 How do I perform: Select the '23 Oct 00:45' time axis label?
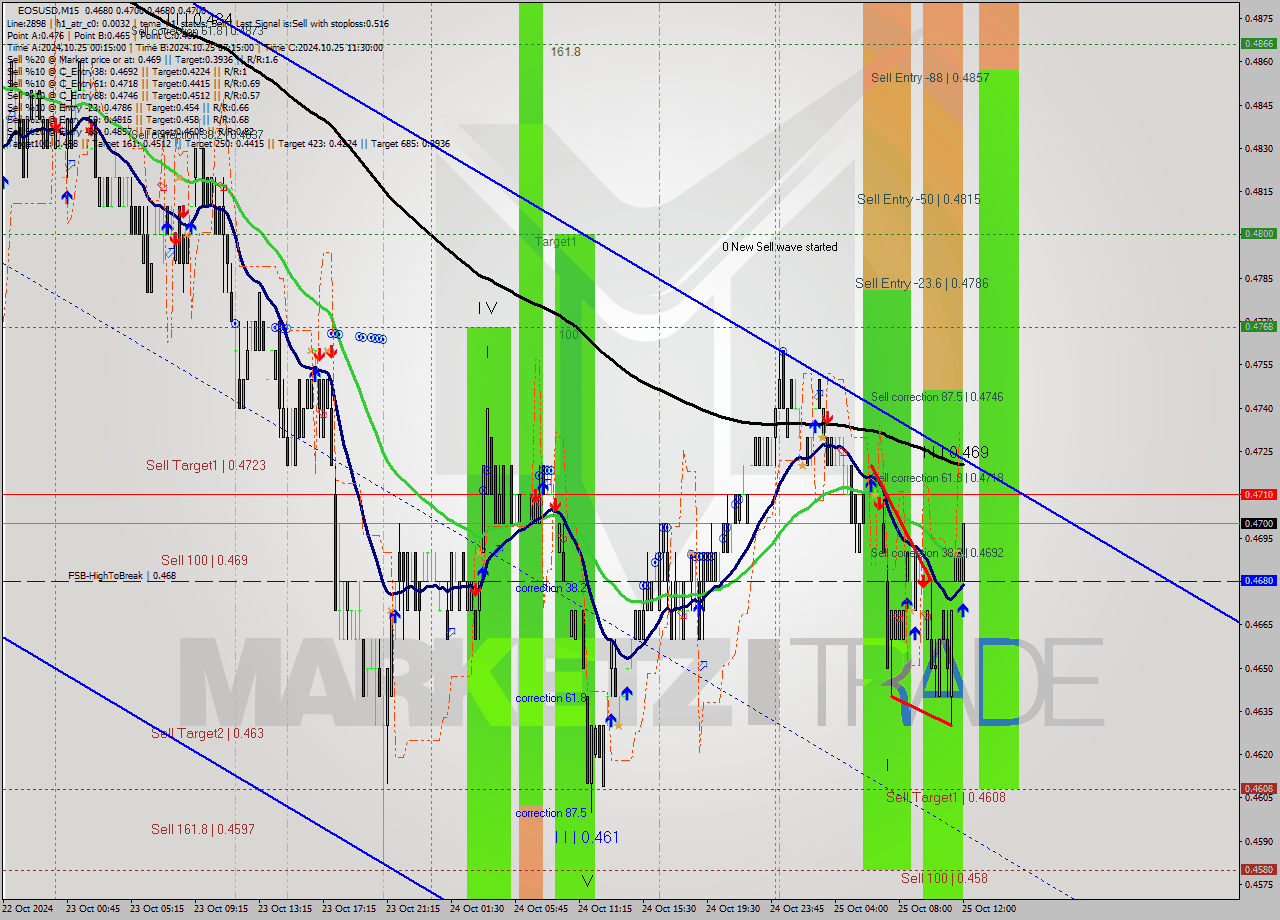[93, 909]
